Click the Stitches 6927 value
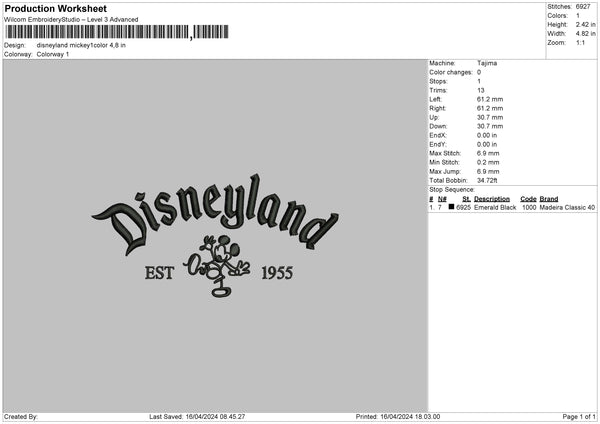This screenshot has height=424, width=600. coord(583,7)
